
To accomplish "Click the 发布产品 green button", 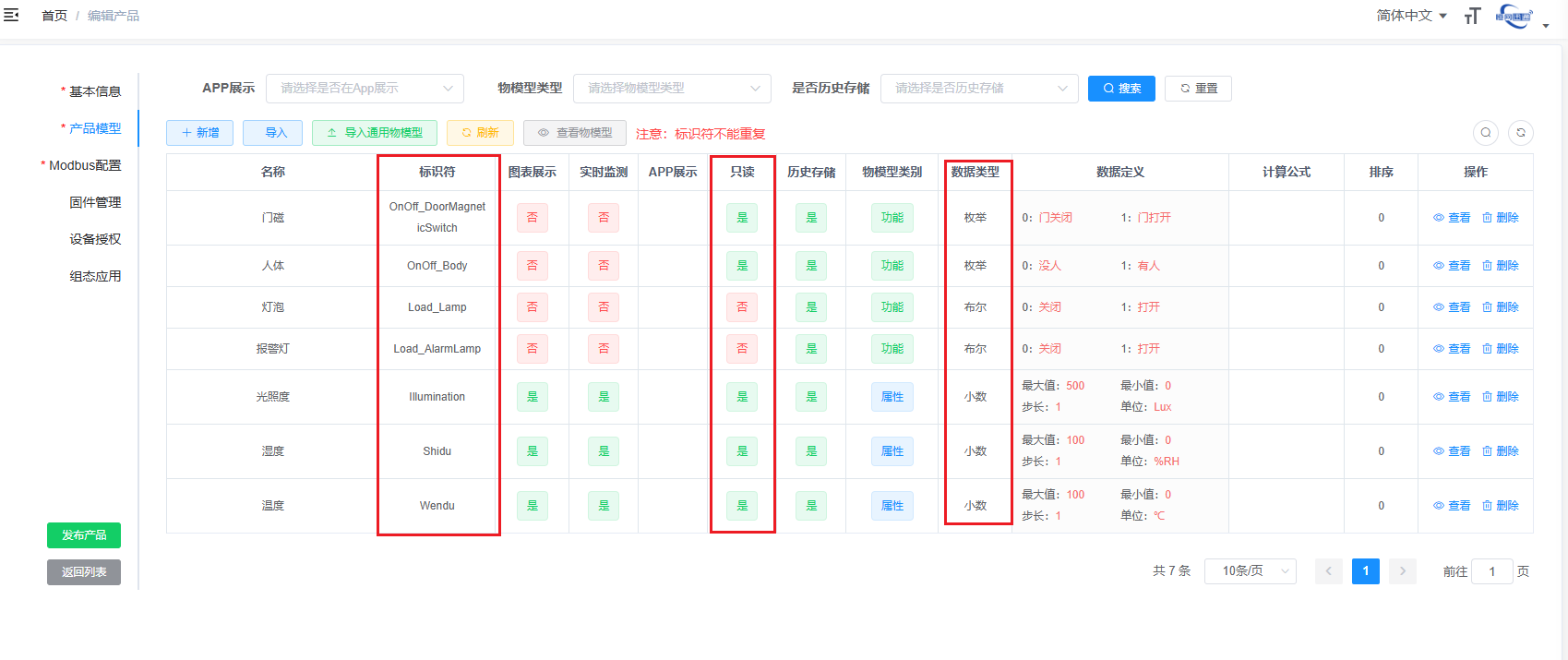I will tap(84, 535).
